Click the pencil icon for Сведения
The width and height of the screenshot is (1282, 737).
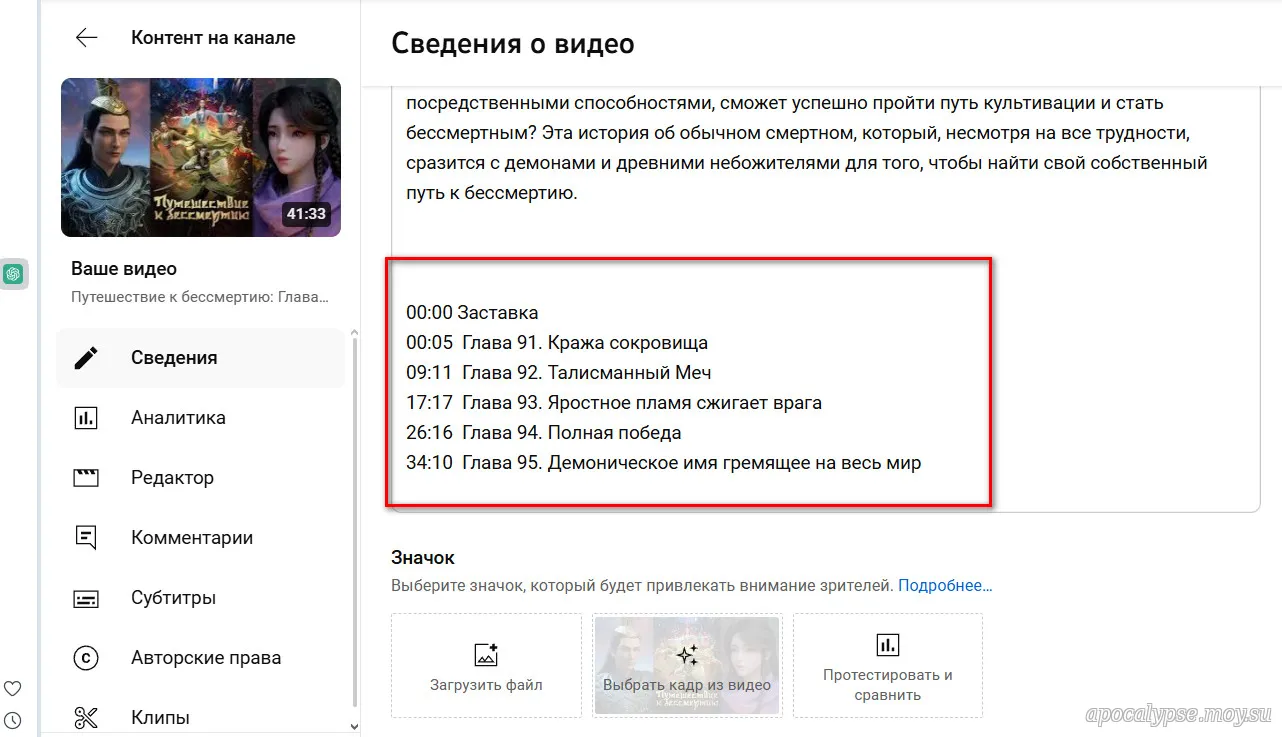pyautogui.click(x=86, y=358)
